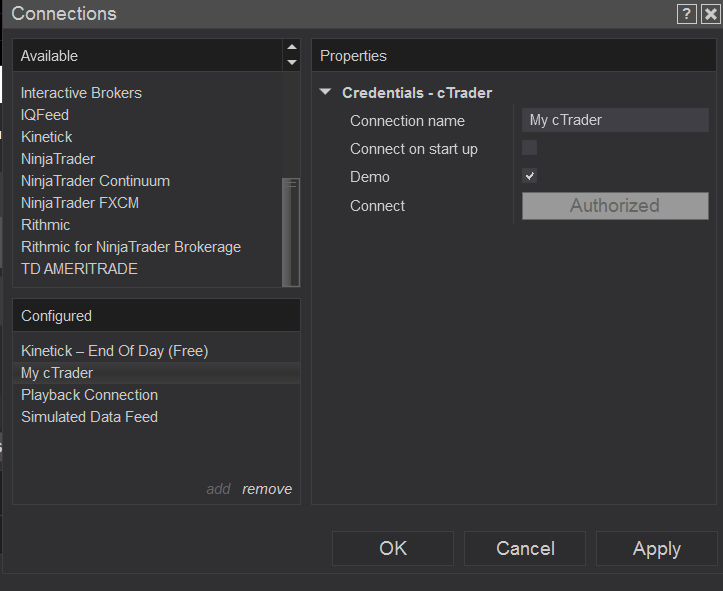The image size is (723, 591).
Task: Click the remove link
Action: pos(267,489)
